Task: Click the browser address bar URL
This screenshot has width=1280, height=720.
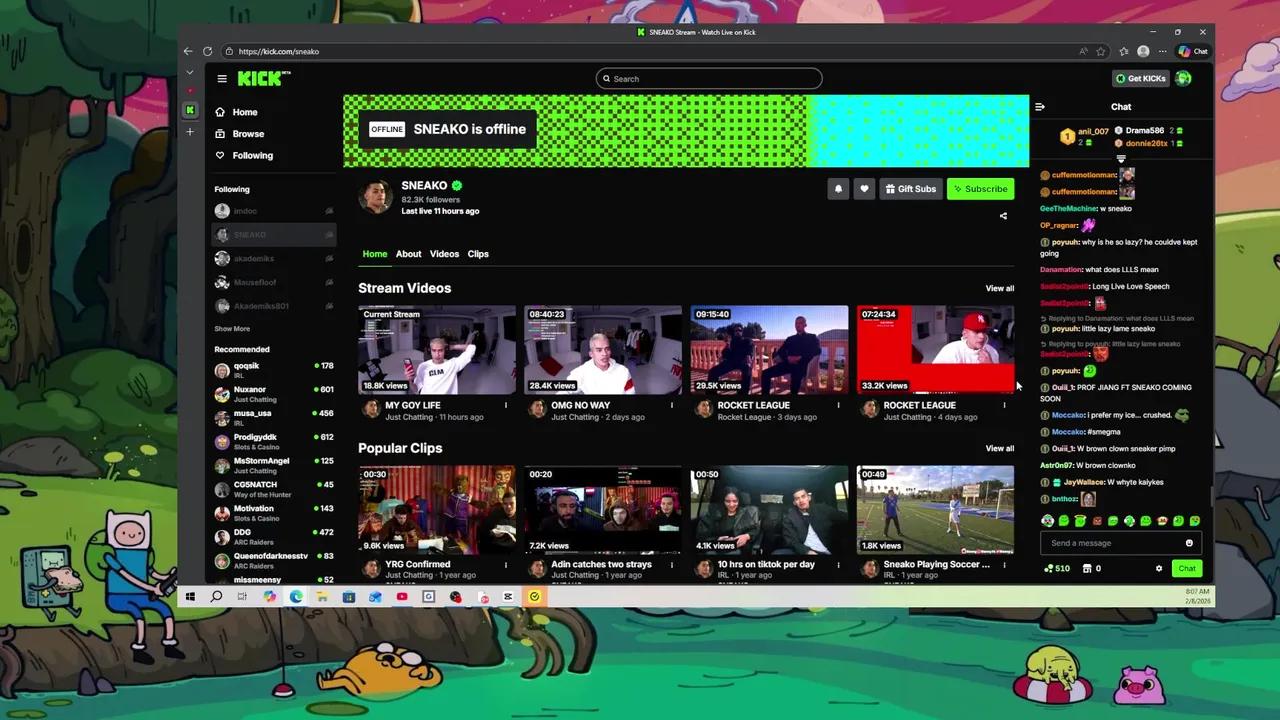Action: click(x=279, y=51)
